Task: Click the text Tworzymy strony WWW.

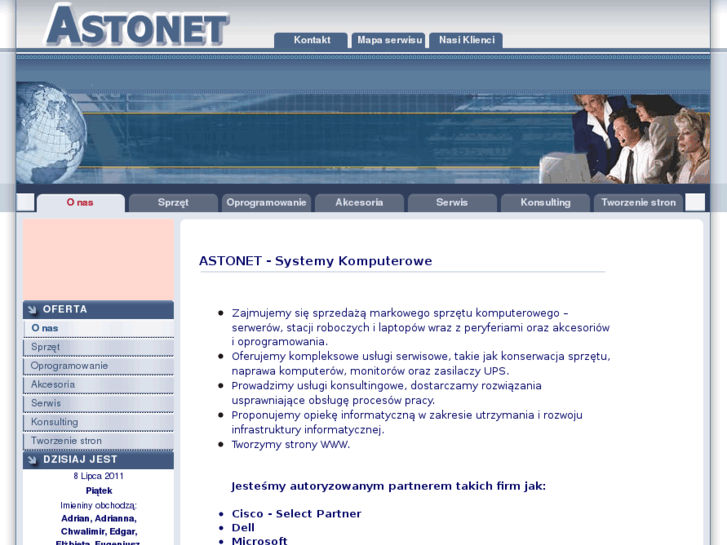Action: [x=291, y=445]
